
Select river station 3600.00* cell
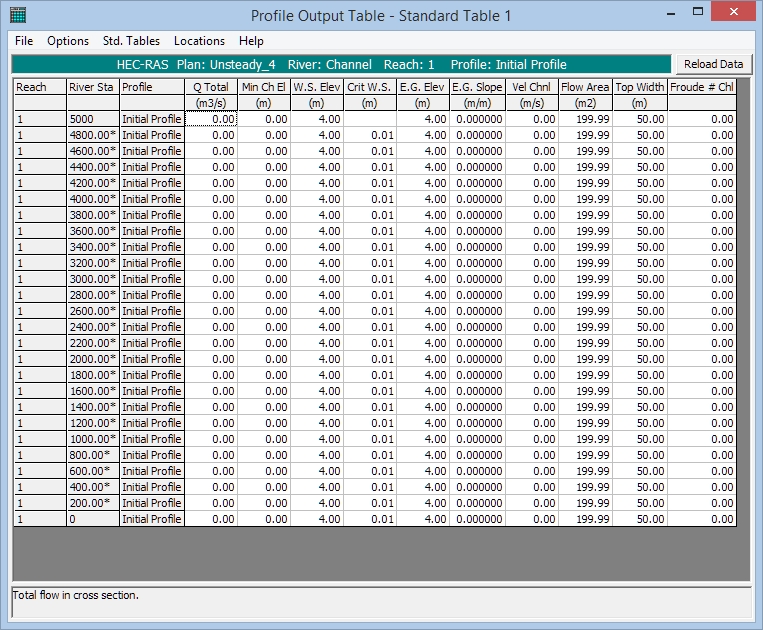[x=93, y=231]
